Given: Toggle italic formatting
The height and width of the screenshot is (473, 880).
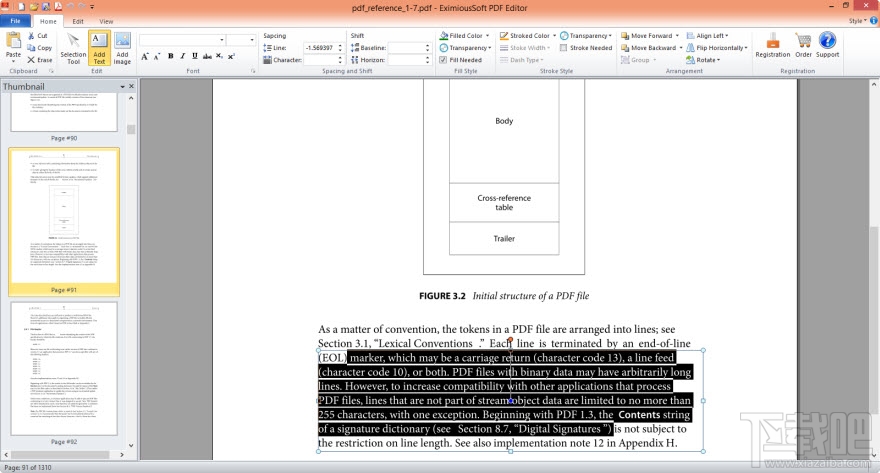Looking at the screenshot, I should click(182, 56).
